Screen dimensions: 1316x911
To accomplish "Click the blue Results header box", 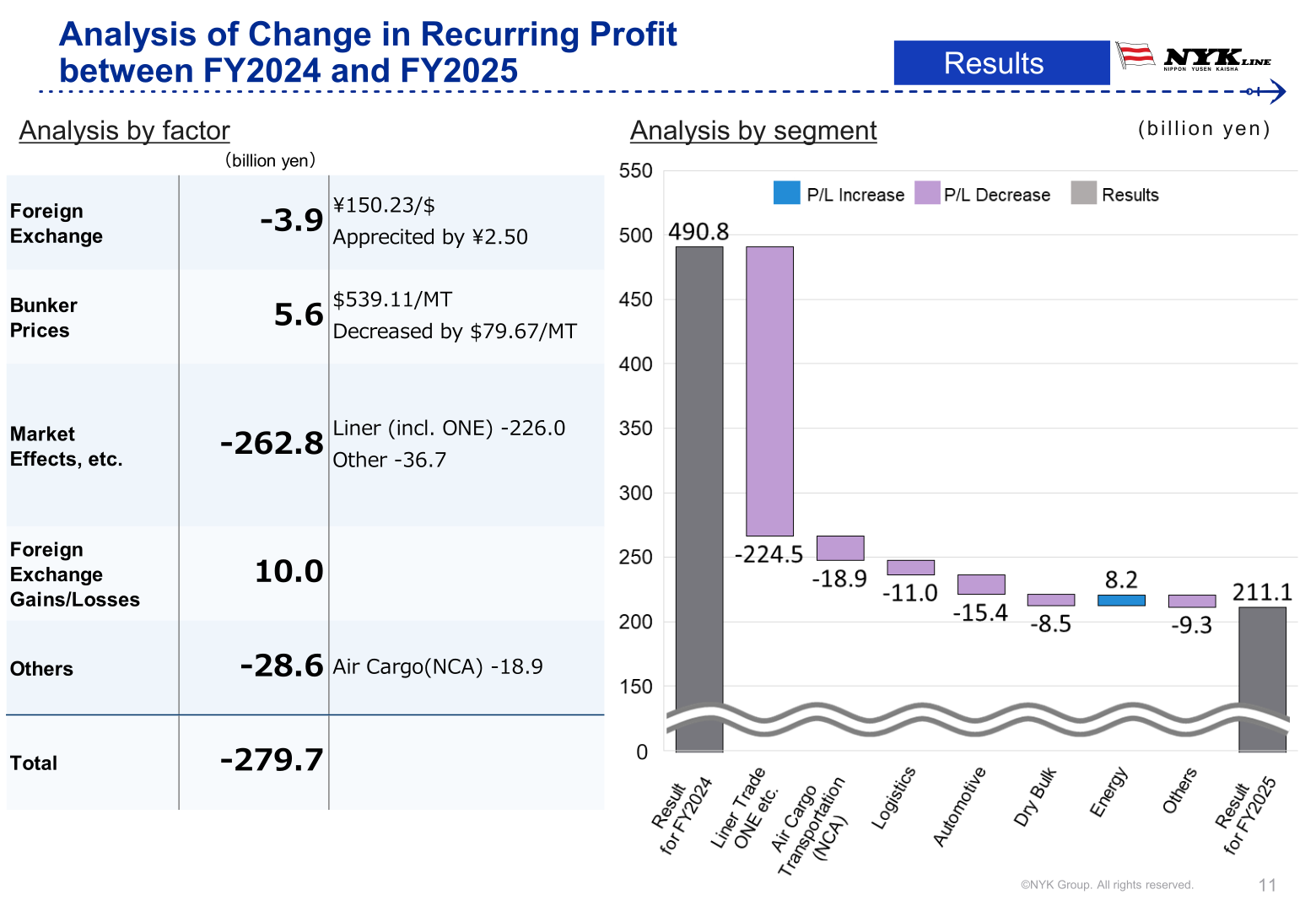I will tap(1001, 63).
